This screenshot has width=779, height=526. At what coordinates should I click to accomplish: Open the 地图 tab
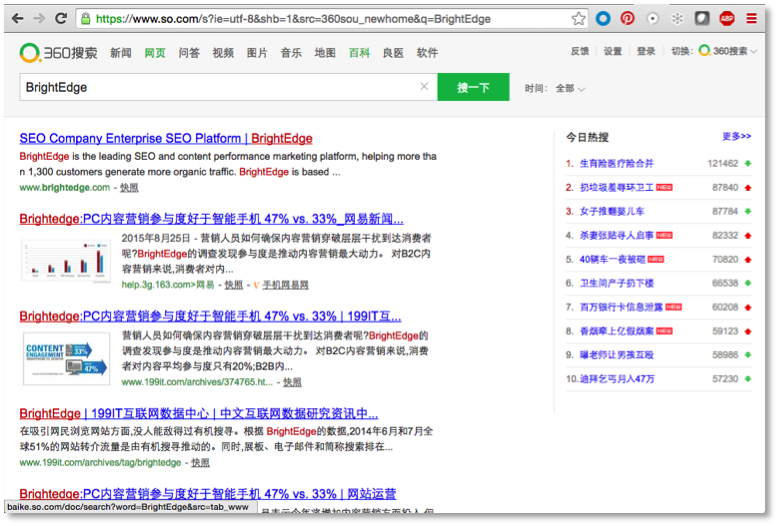(x=325, y=53)
